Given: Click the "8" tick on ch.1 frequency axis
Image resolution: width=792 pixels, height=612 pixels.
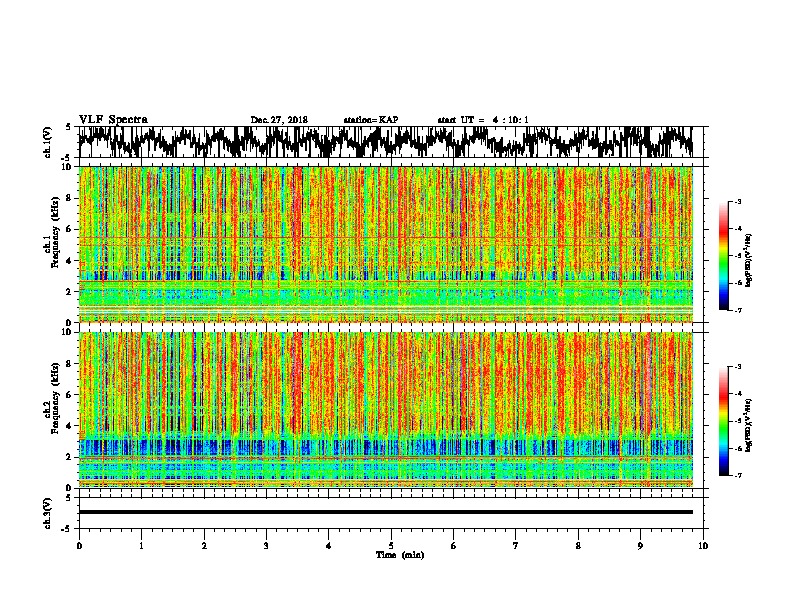Looking at the screenshot, I should (70, 198).
